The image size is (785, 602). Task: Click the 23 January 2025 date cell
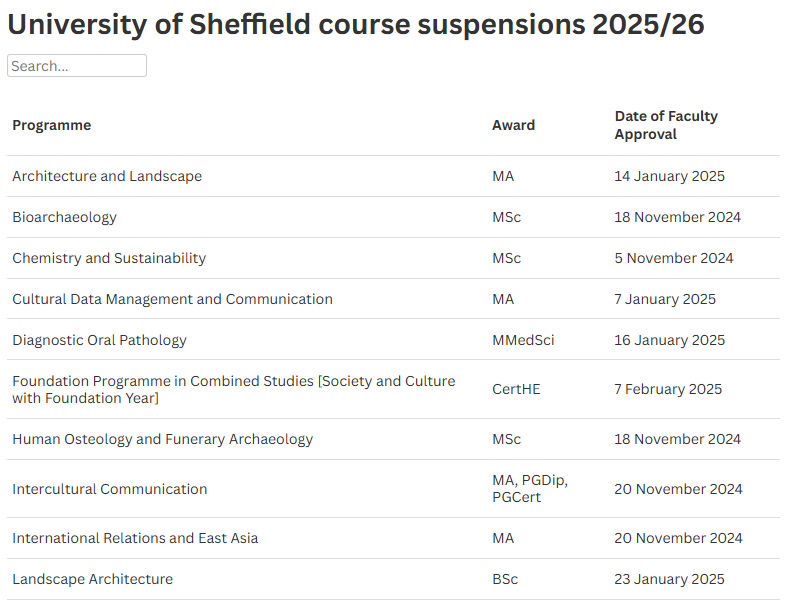(x=669, y=579)
